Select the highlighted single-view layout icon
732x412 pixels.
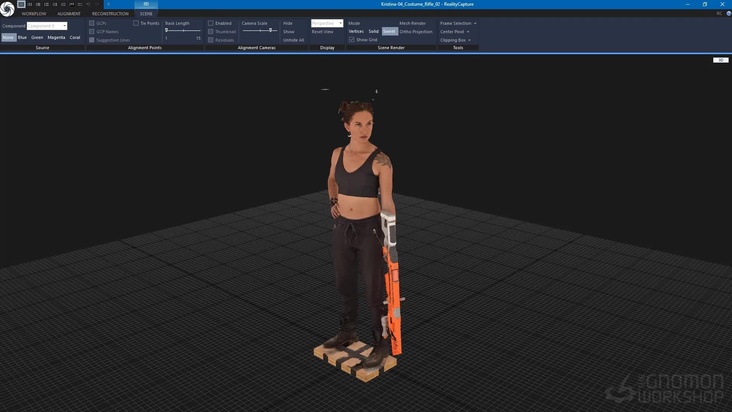(21, 4)
